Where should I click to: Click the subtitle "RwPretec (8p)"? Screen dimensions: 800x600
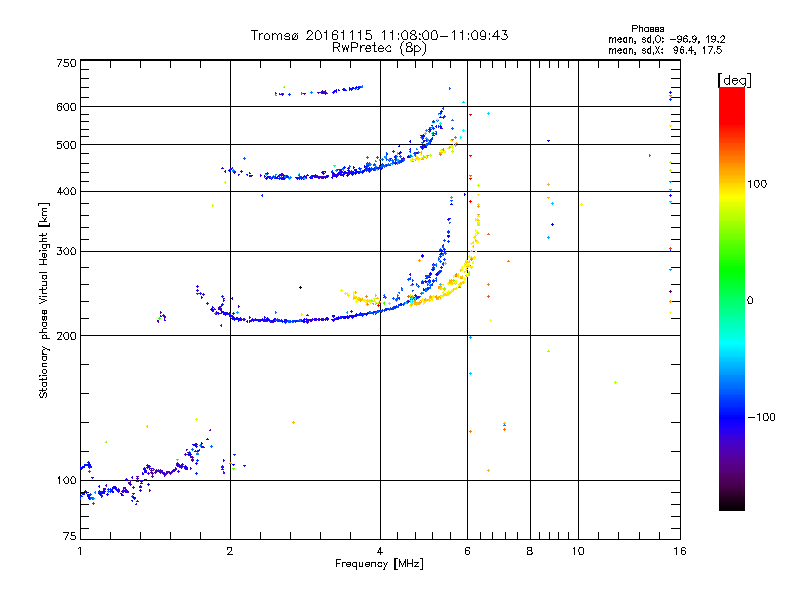[x=379, y=48]
